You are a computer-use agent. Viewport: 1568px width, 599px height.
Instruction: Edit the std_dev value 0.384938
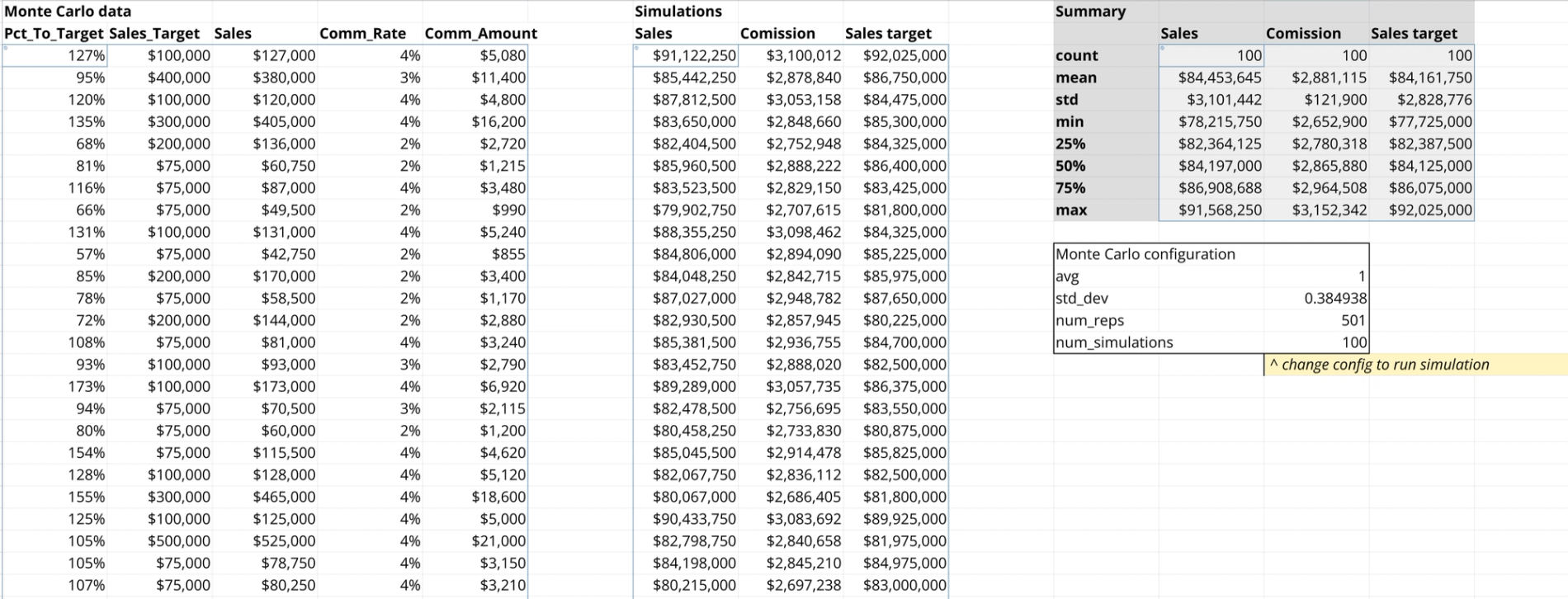tap(1316, 298)
